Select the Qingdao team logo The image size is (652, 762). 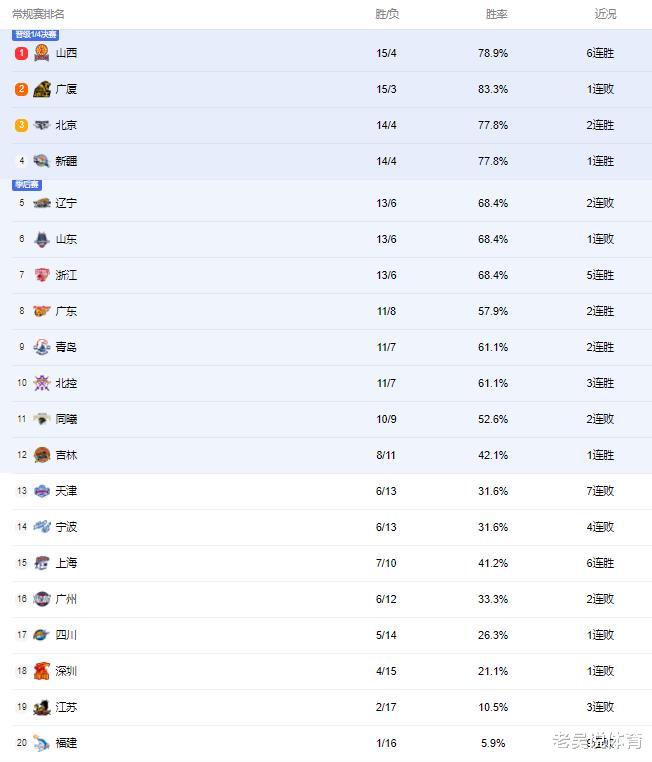pyautogui.click(x=42, y=347)
